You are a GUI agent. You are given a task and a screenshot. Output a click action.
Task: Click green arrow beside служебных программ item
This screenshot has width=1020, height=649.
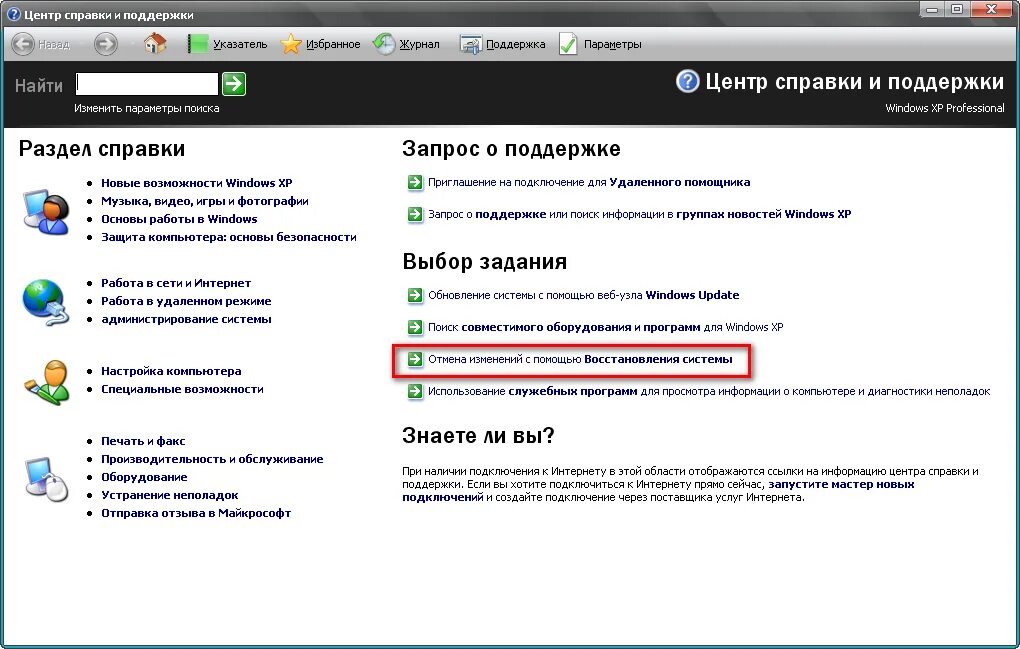415,391
